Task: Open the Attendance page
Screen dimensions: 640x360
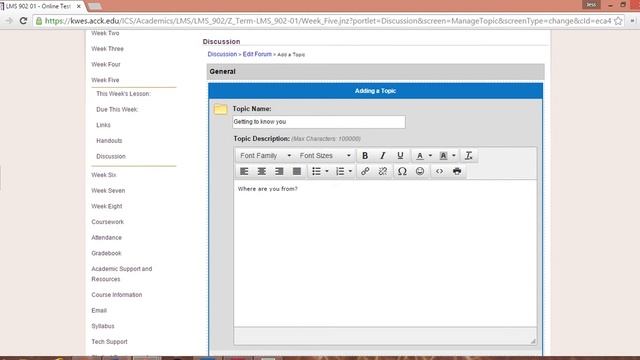Action: click(106, 238)
